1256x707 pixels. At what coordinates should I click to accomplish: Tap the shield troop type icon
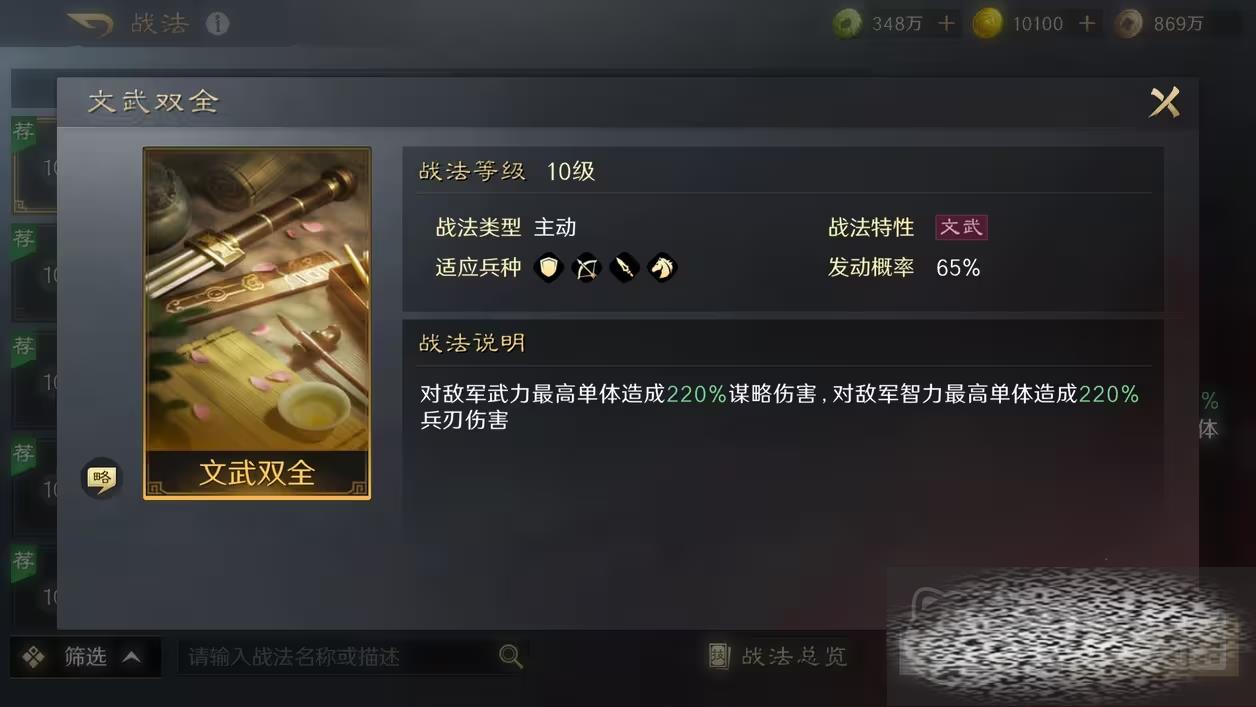[548, 268]
